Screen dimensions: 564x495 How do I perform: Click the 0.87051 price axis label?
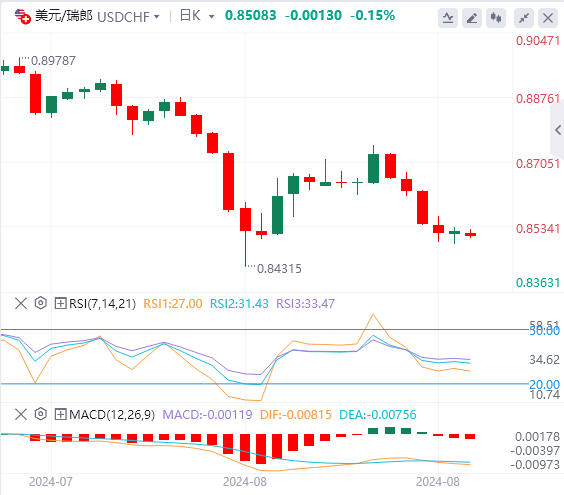point(538,164)
